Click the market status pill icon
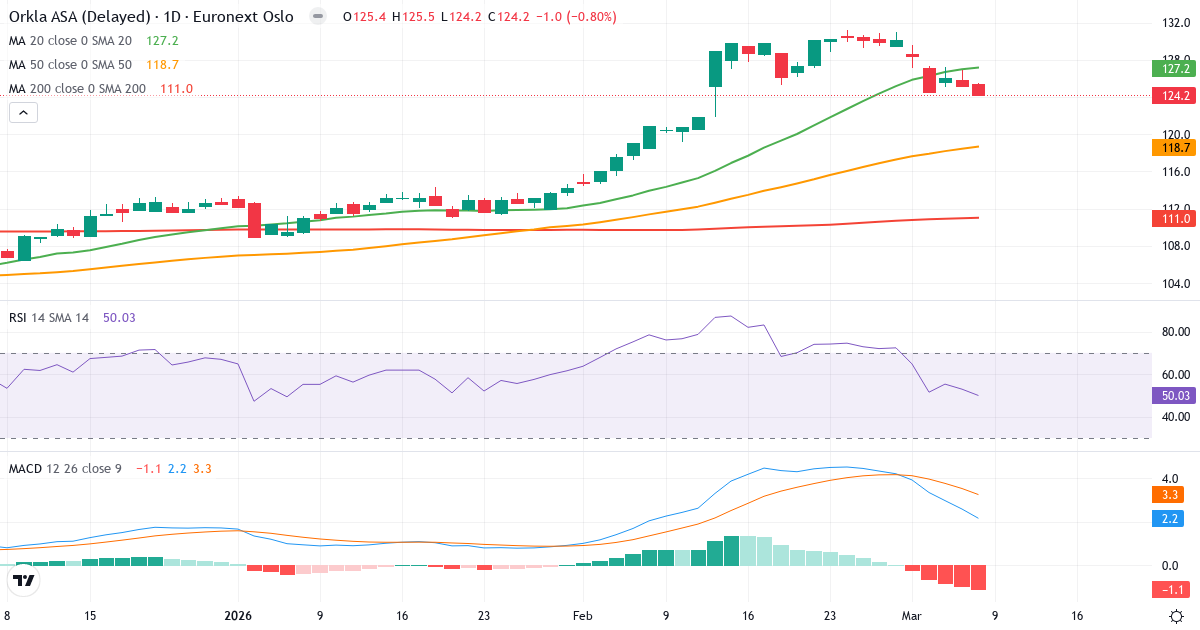The width and height of the screenshot is (1200, 630). (x=318, y=17)
